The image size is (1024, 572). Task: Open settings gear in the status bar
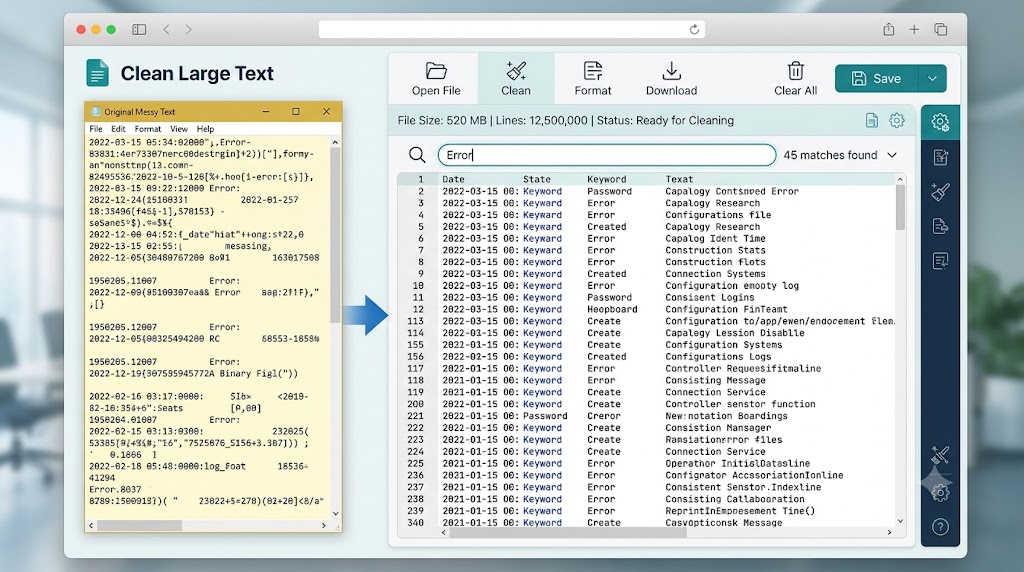[897, 120]
